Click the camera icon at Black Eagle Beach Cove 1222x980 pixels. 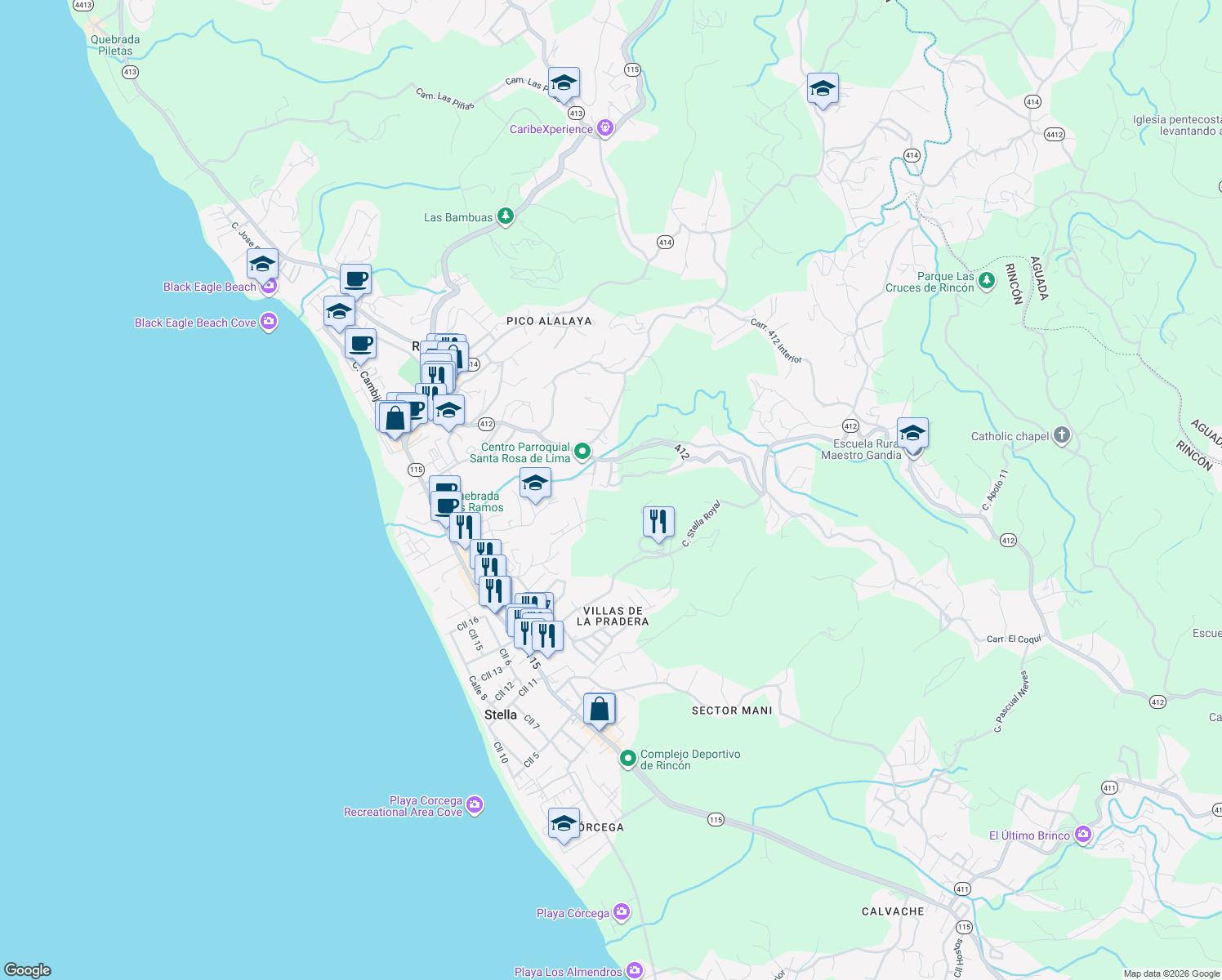[267, 322]
